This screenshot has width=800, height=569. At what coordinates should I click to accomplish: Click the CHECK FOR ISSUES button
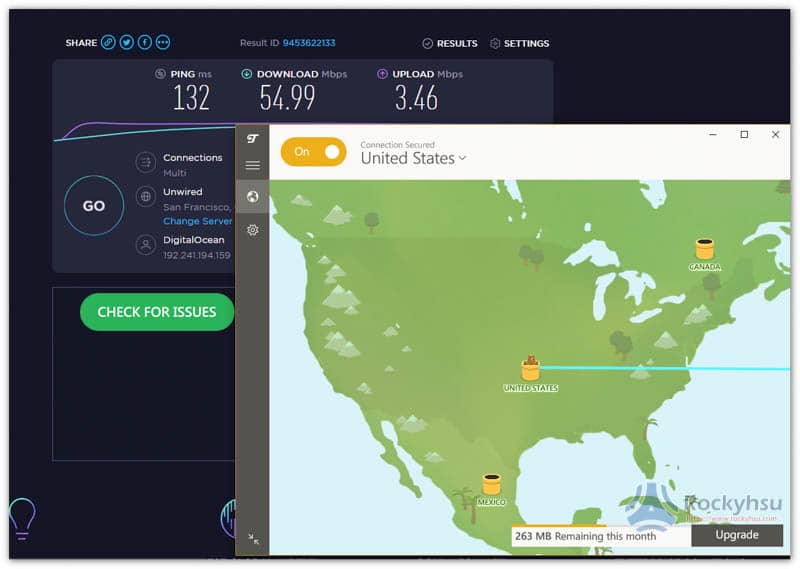point(157,312)
